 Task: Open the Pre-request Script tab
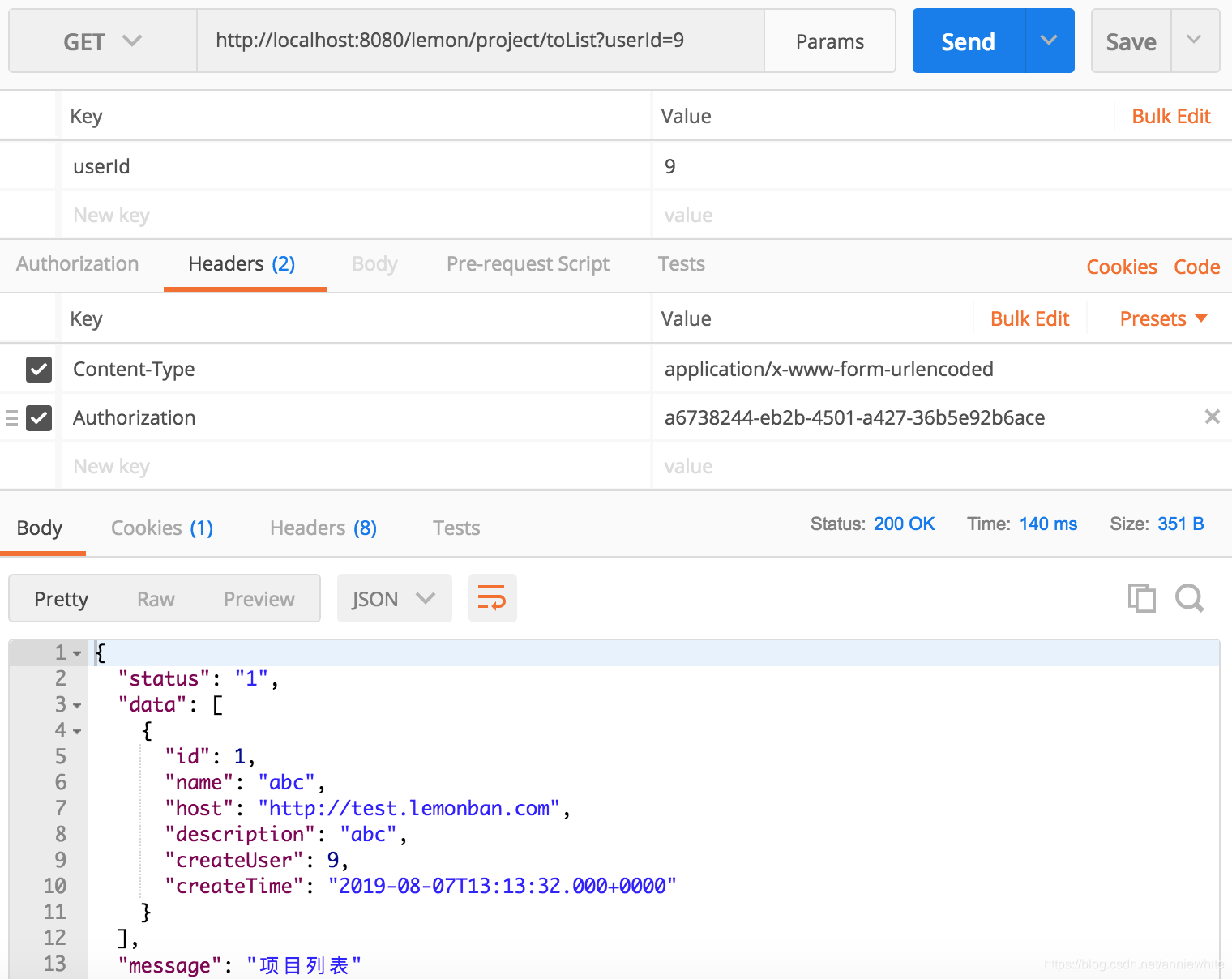[528, 264]
